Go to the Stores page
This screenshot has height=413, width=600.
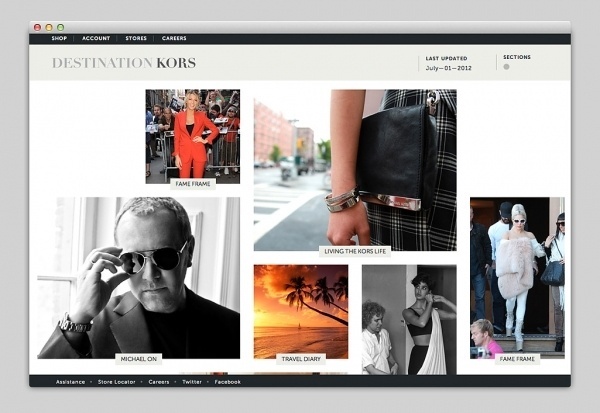click(136, 38)
